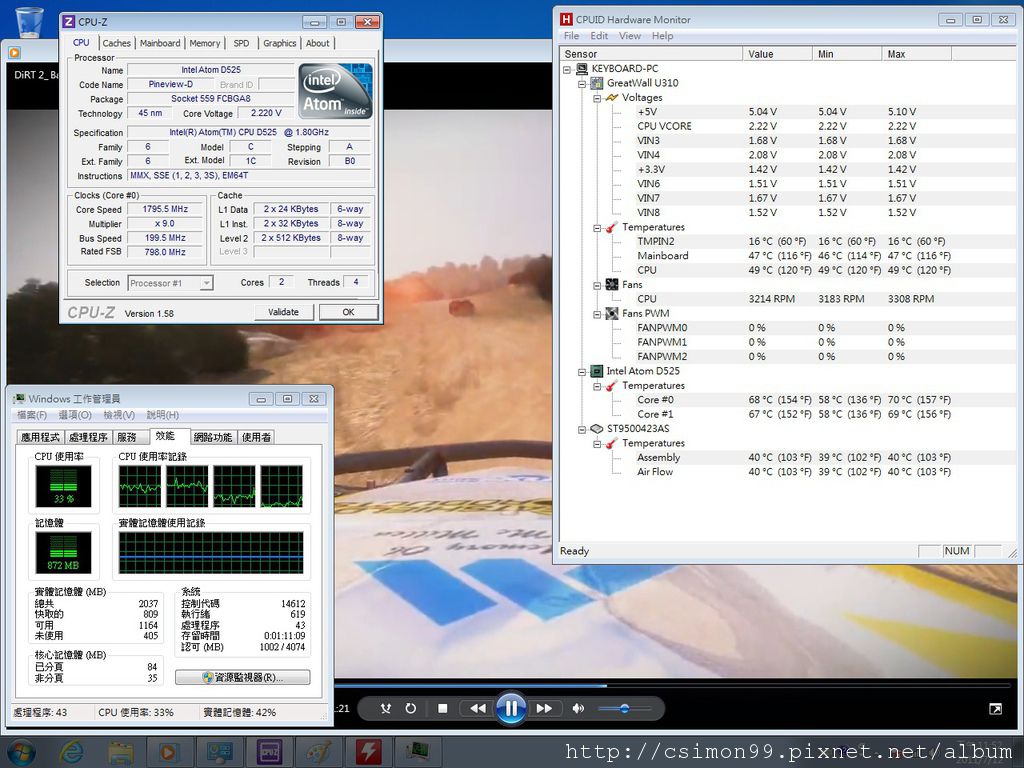Click the Validate button in CPU-Z
This screenshot has width=1024, height=768.
[283, 312]
